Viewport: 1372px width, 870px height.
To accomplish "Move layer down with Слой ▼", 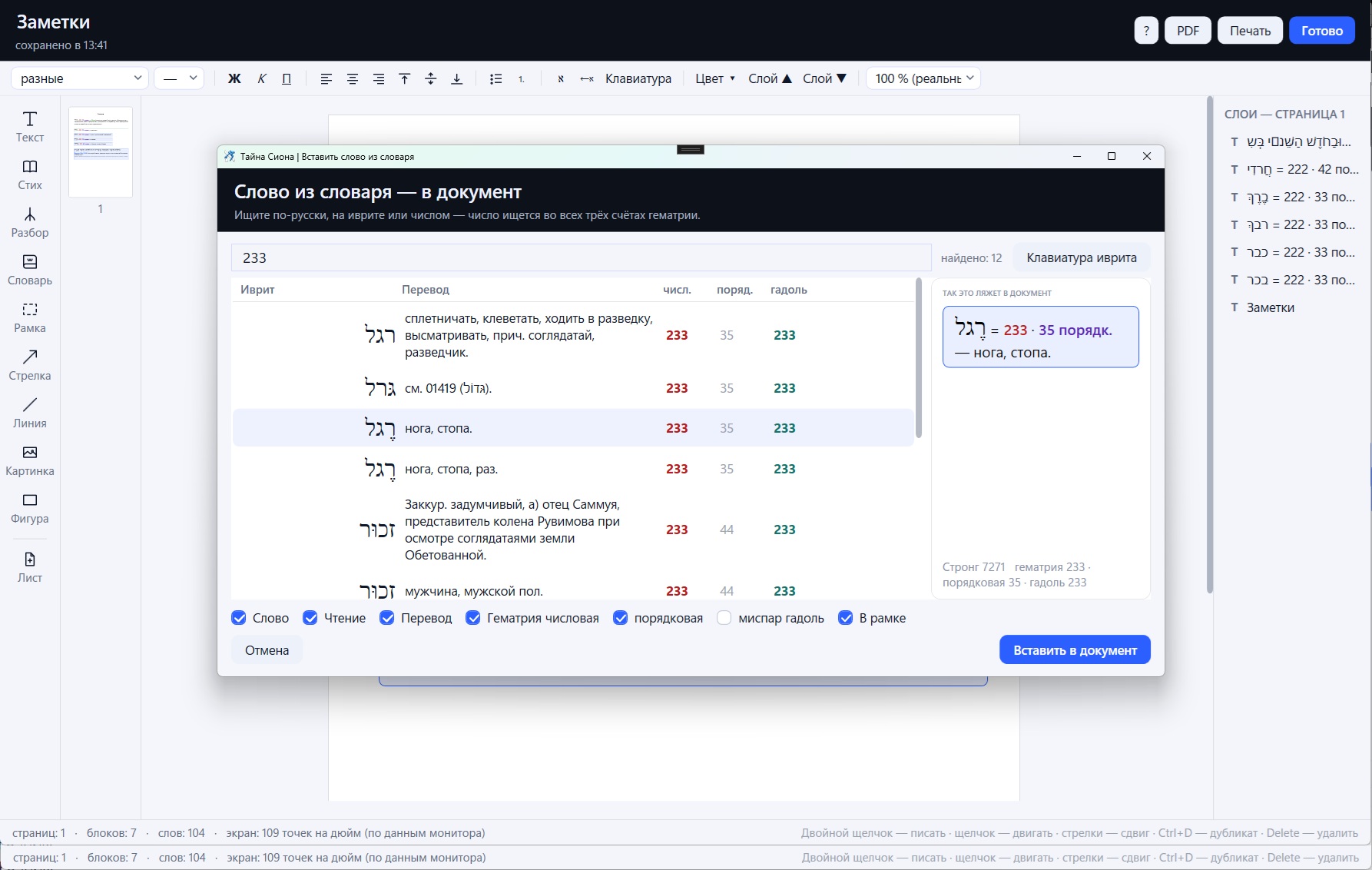I will pos(824,78).
